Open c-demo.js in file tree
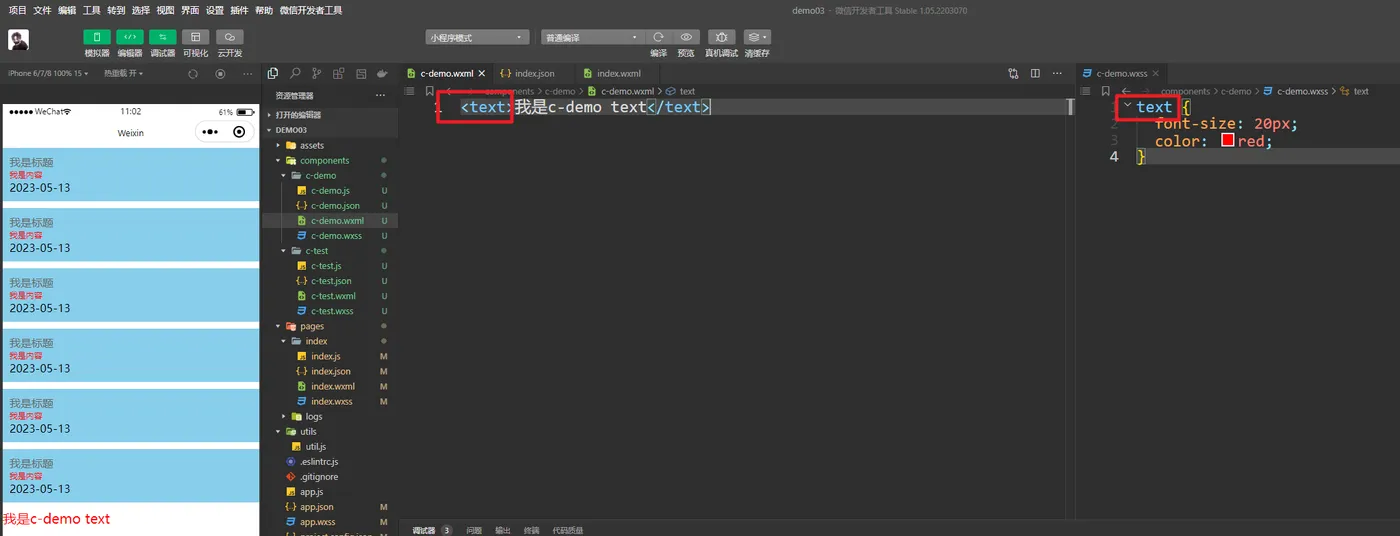This screenshot has width=1400, height=536. (x=330, y=190)
